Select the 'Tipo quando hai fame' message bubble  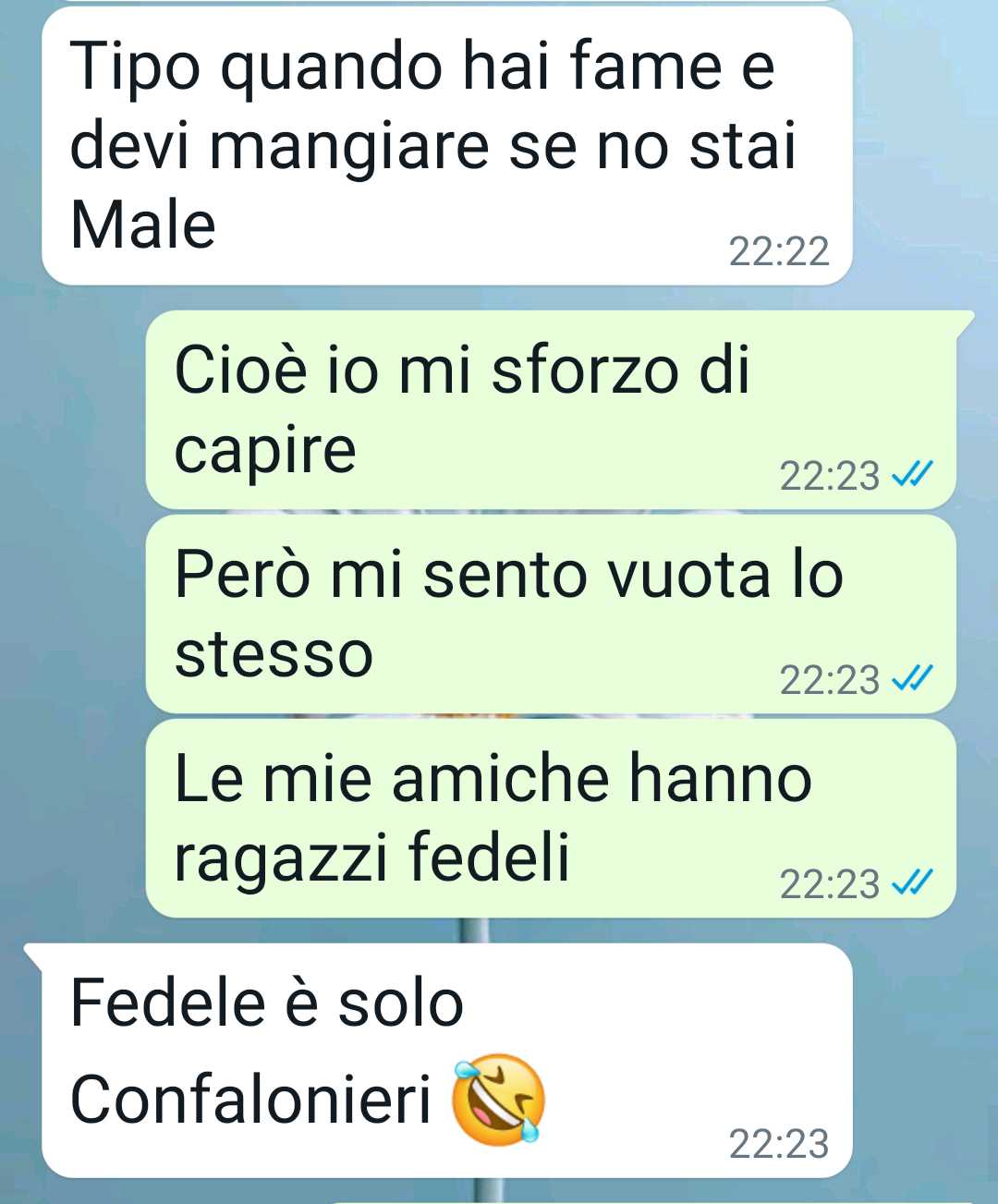[x=447, y=146]
